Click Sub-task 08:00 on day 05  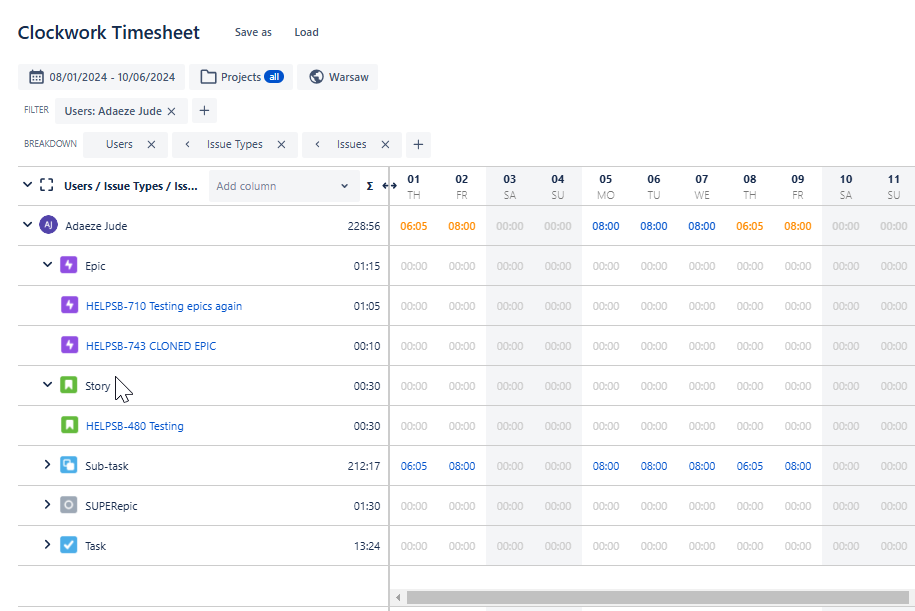(606, 466)
